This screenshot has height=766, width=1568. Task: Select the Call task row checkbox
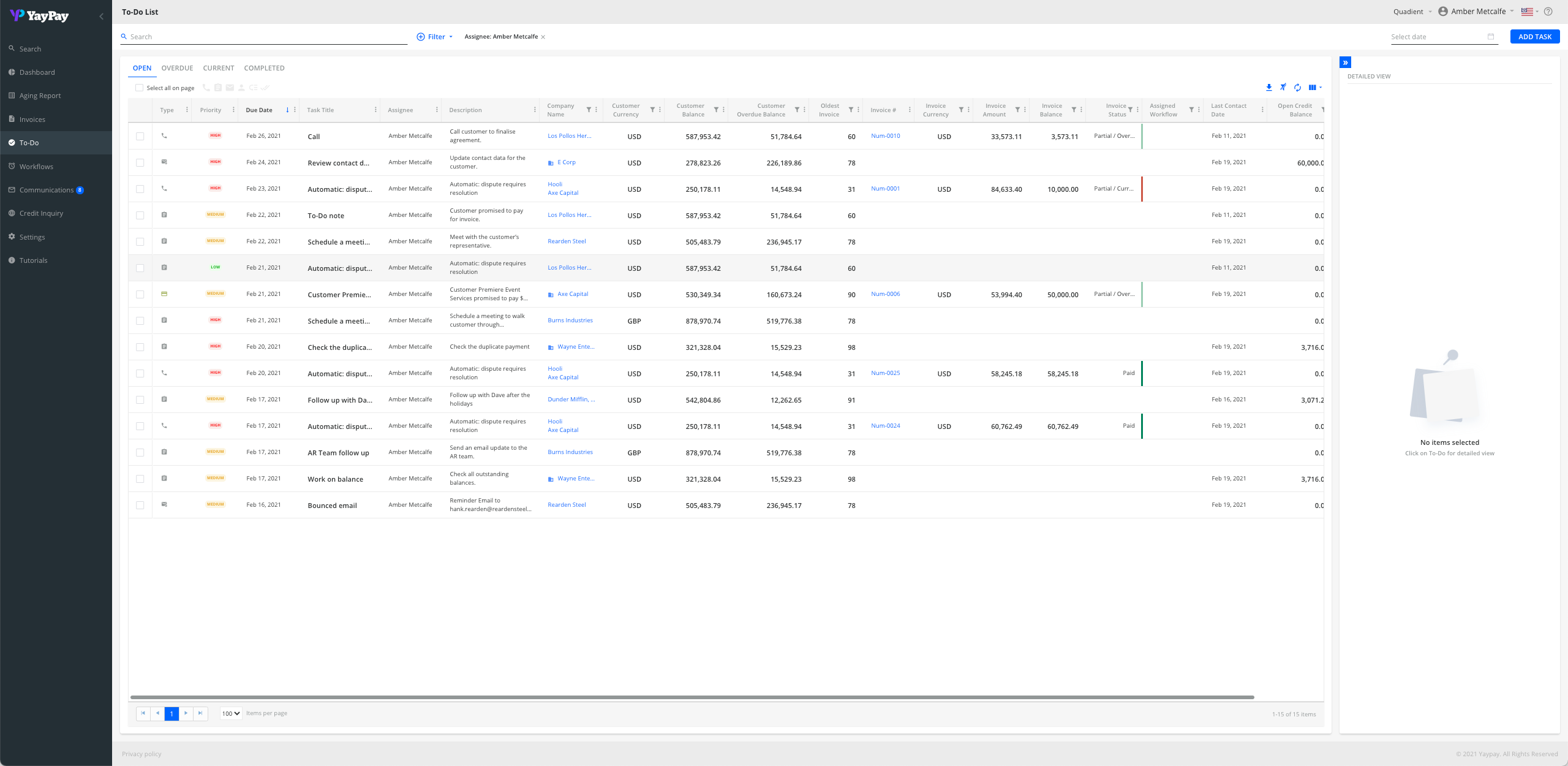pos(140,136)
